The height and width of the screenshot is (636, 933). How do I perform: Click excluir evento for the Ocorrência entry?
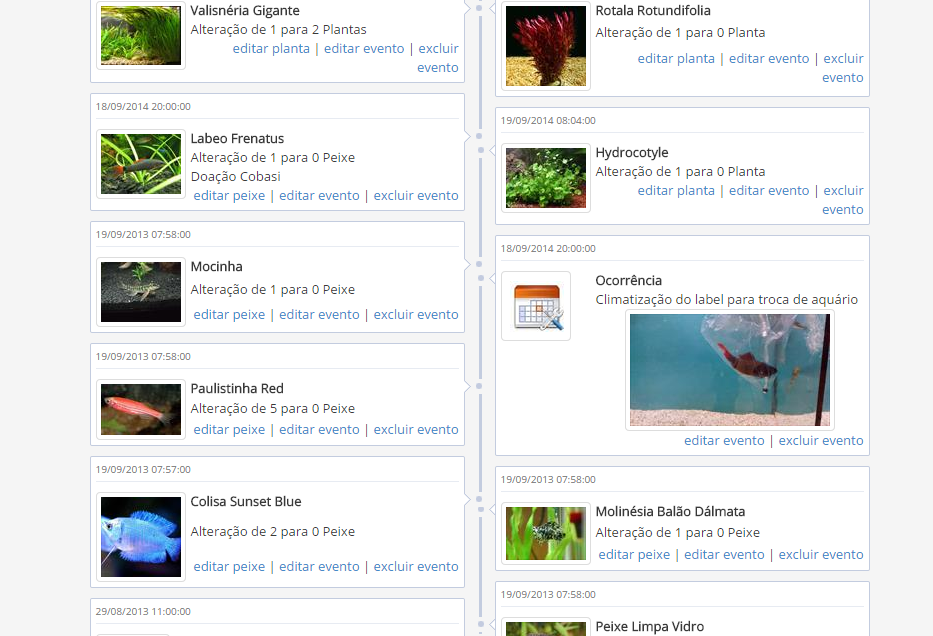(821, 441)
